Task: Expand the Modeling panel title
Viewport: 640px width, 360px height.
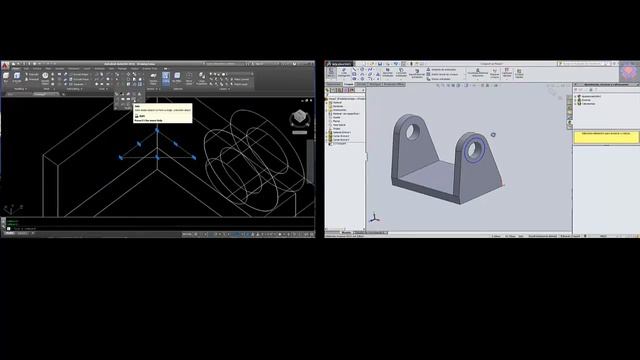Action: tap(20, 89)
